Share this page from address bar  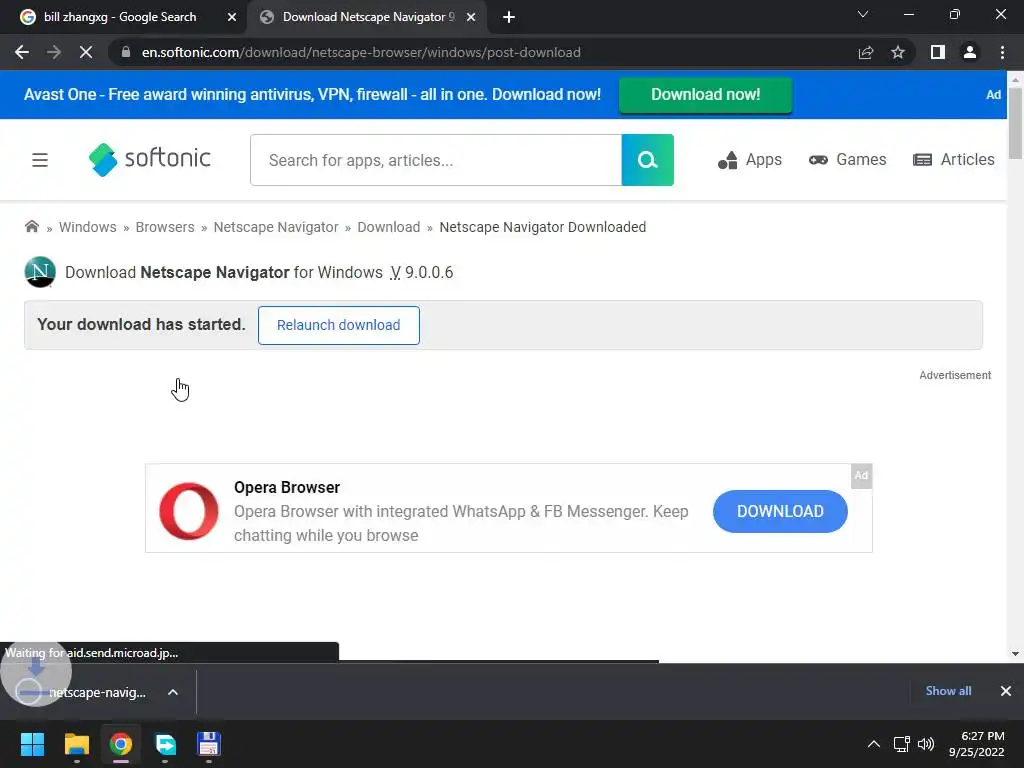coord(866,52)
